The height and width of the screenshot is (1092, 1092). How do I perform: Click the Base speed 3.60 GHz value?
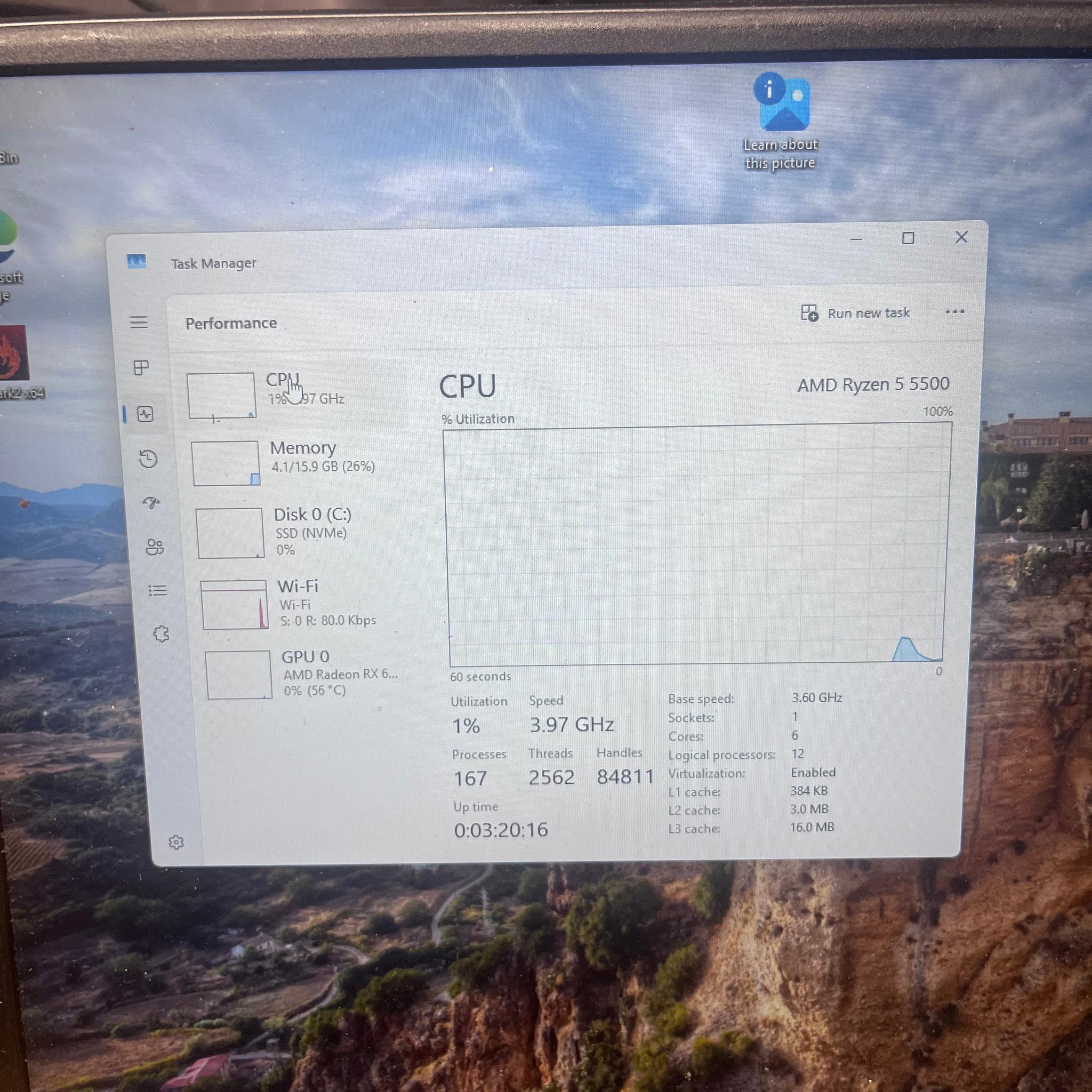pos(817,697)
